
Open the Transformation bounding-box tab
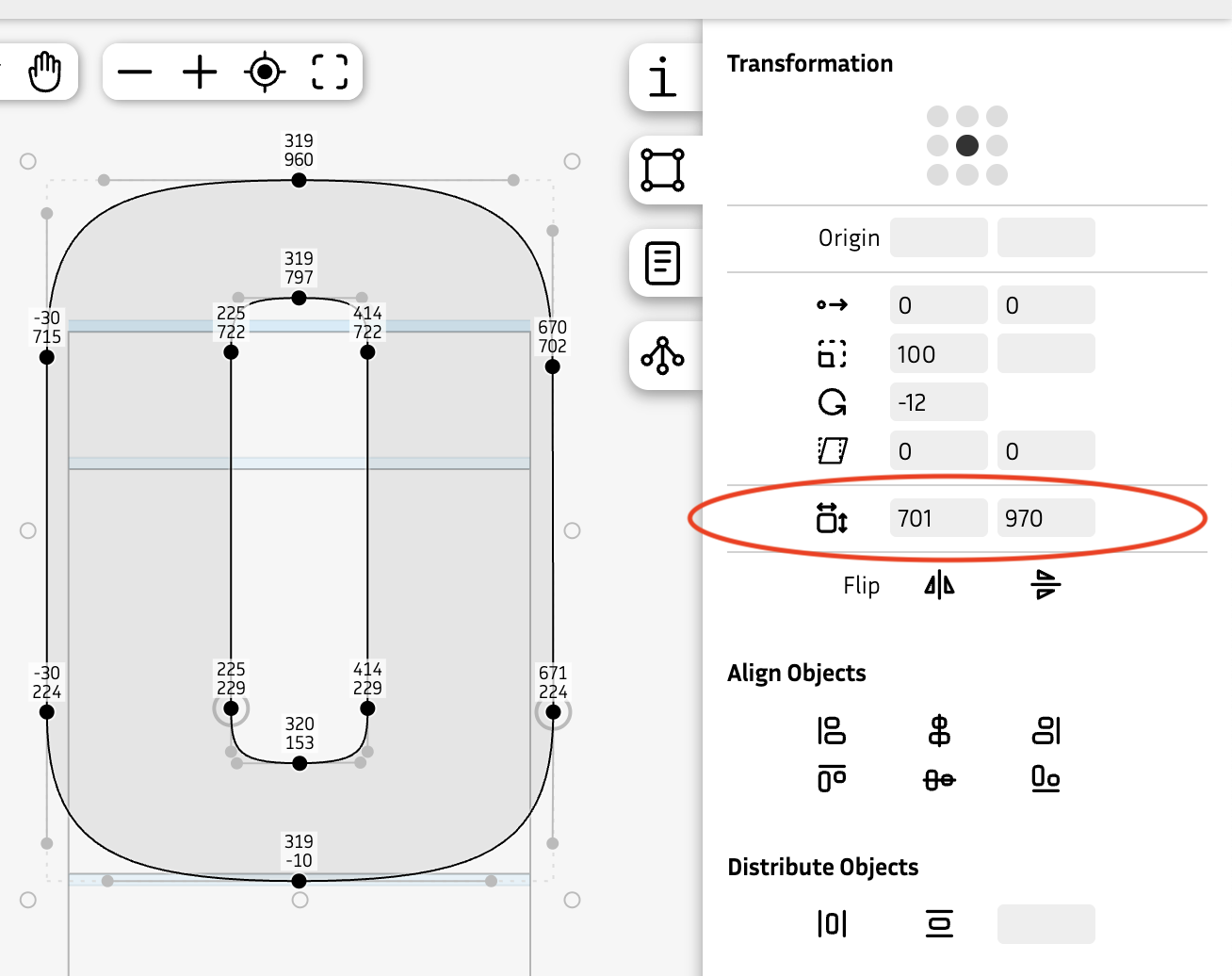(x=664, y=171)
